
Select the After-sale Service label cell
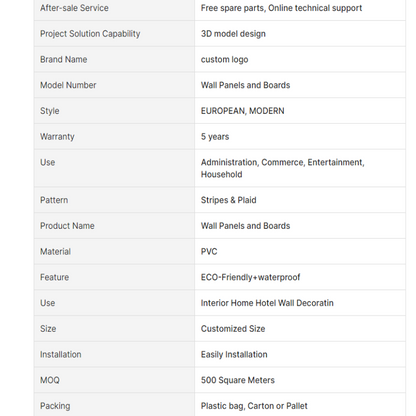pos(114,8)
